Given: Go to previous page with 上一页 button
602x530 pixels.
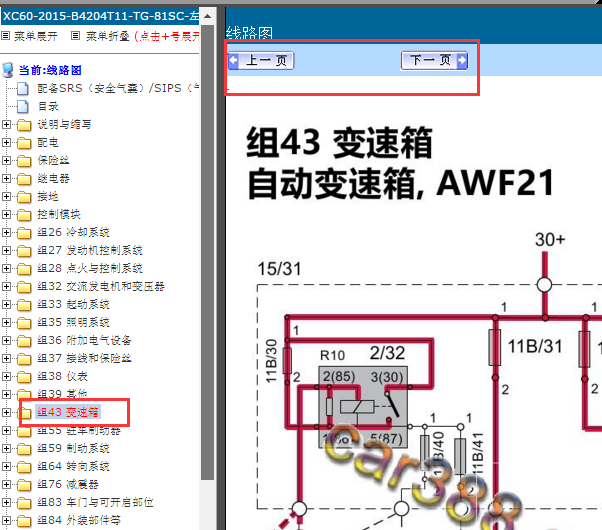Looking at the screenshot, I should tap(261, 61).
